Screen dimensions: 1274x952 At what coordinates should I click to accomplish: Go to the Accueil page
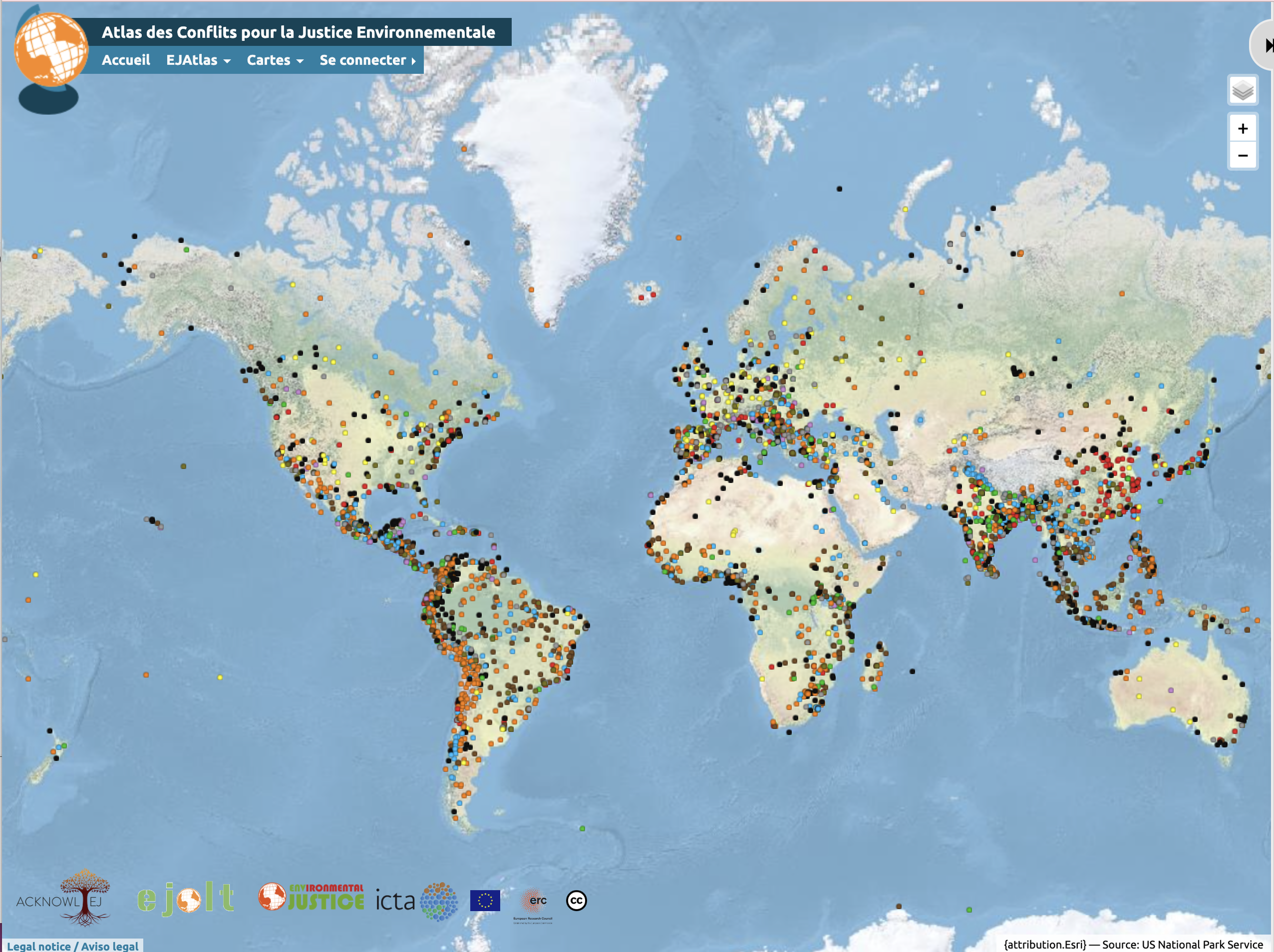(x=125, y=61)
